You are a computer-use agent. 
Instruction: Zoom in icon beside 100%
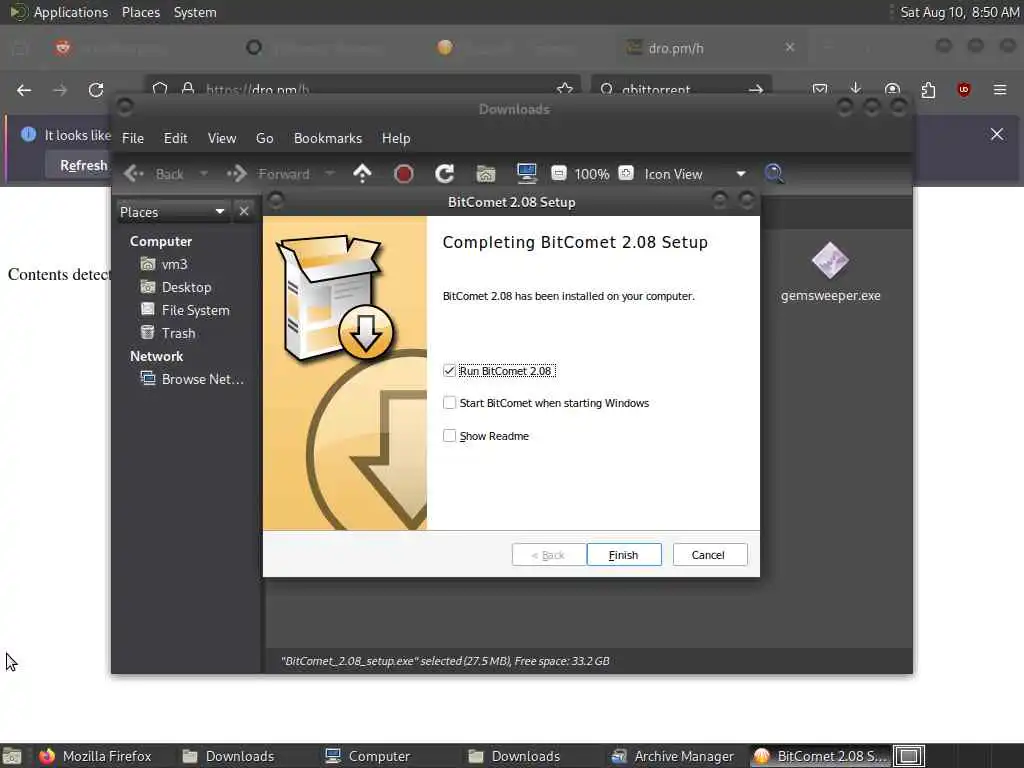tap(626, 173)
